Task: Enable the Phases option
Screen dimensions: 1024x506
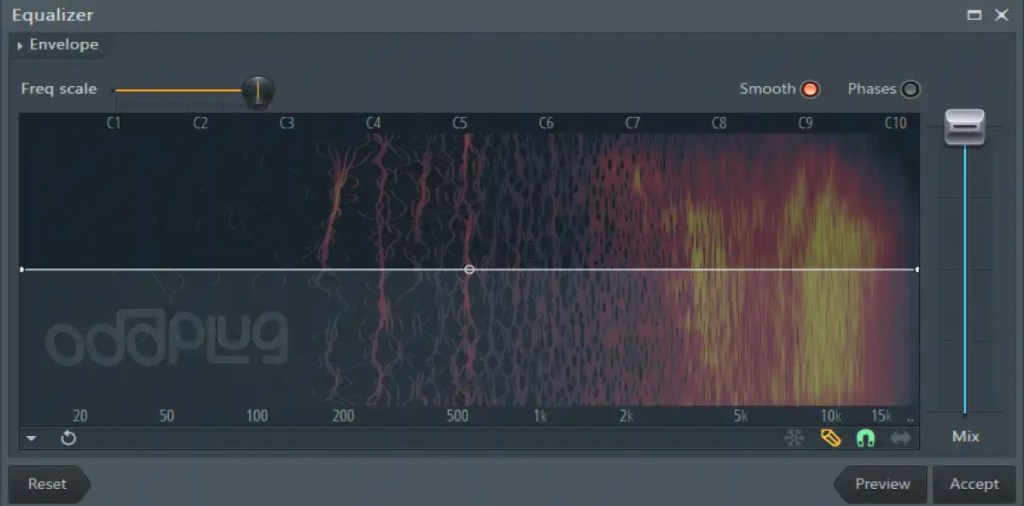Action: coord(910,89)
